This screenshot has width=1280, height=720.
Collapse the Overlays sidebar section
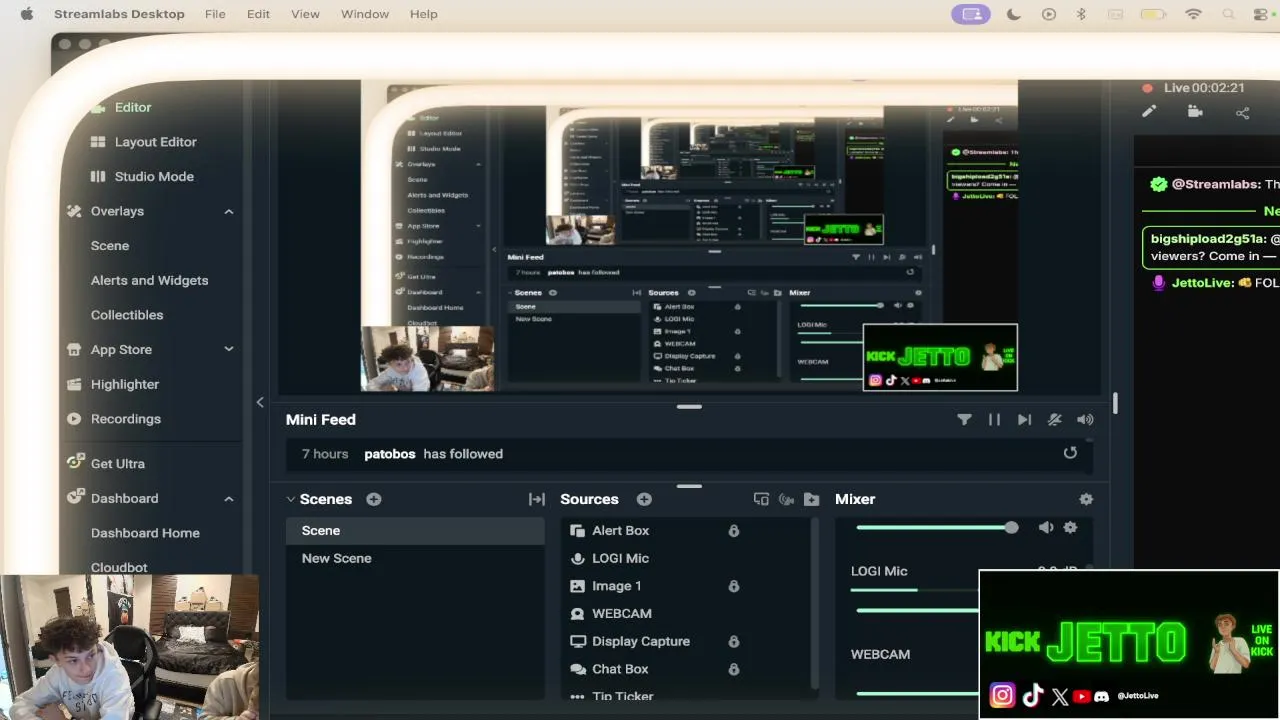tap(228, 212)
